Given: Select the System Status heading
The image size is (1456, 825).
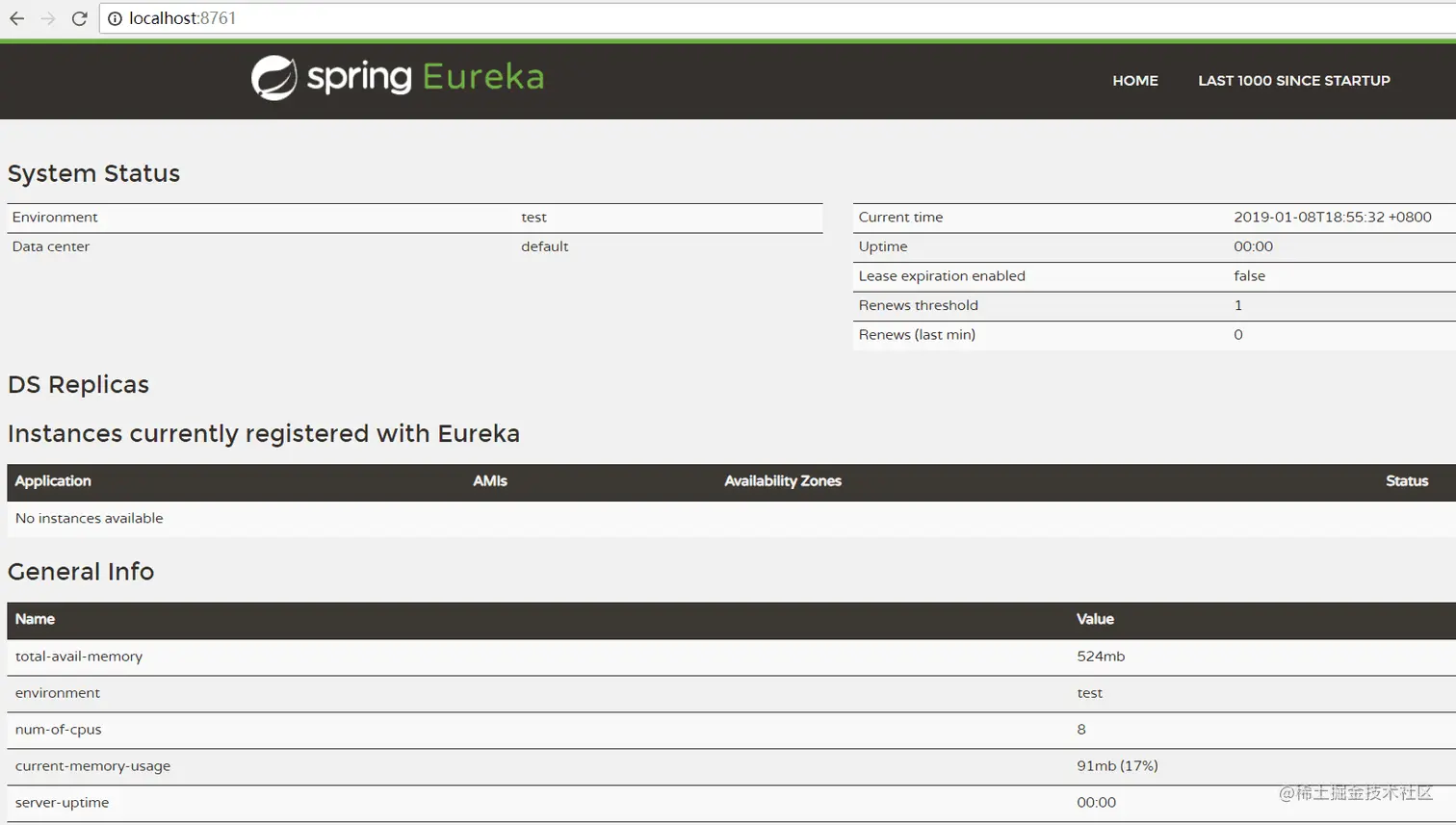Looking at the screenshot, I should tap(93, 173).
